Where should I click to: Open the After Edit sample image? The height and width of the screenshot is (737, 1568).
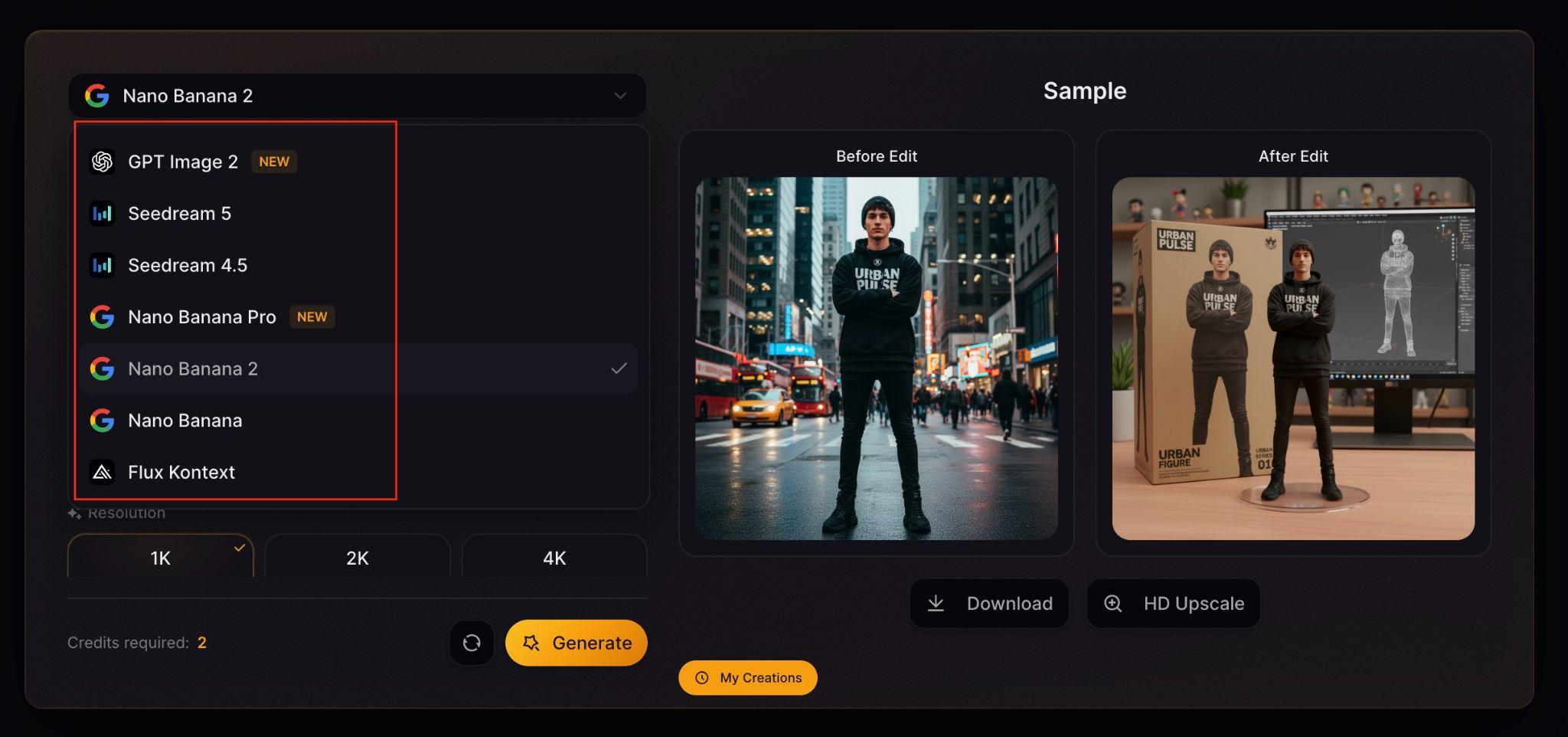click(1293, 359)
